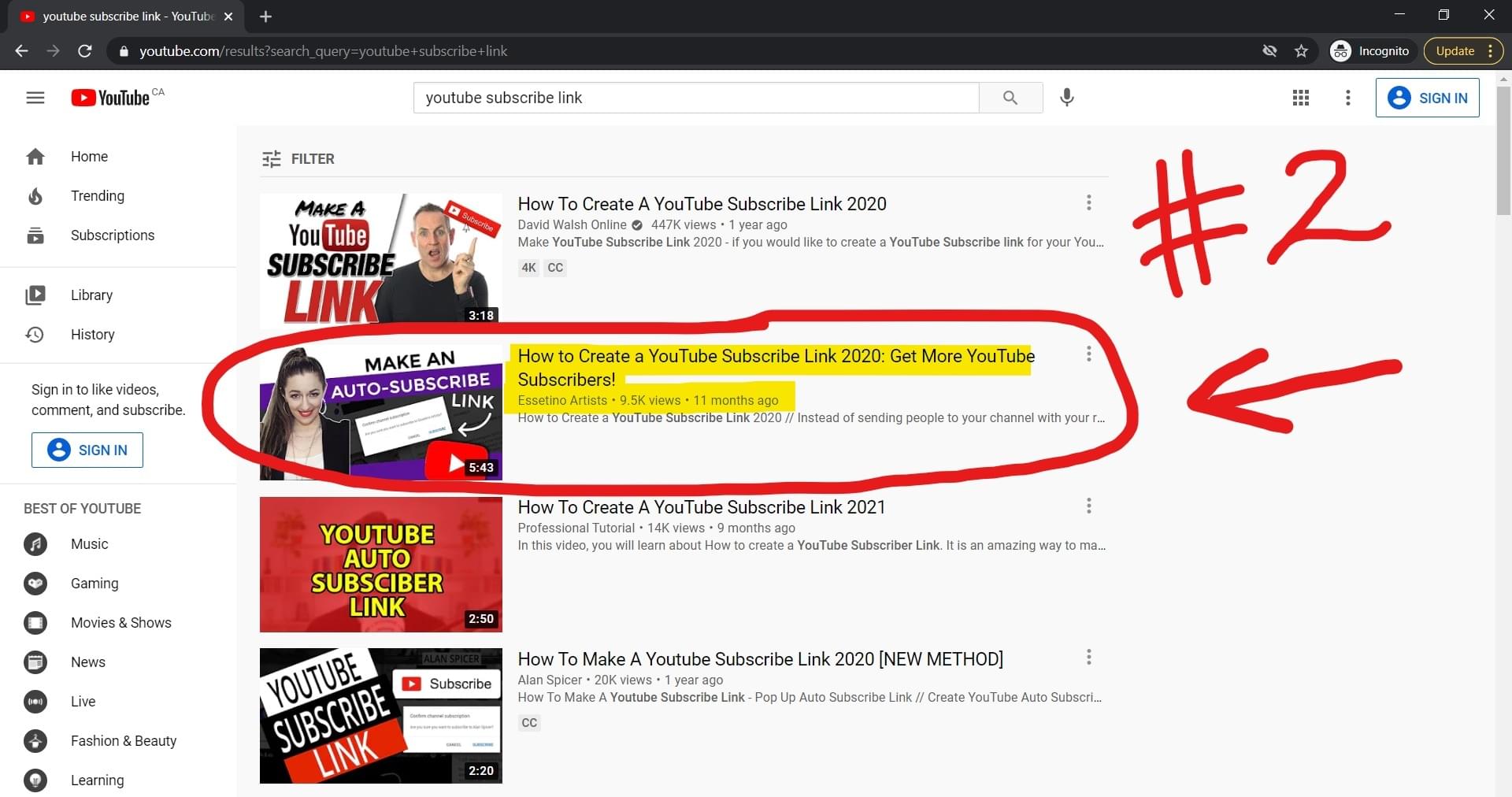Open the Google apps grid
This screenshot has height=797, width=1512.
[1300, 98]
